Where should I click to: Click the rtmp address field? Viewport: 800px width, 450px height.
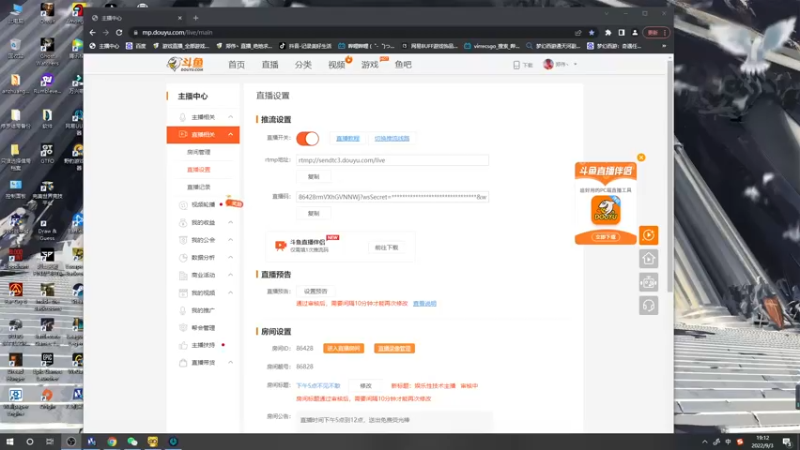coord(392,160)
